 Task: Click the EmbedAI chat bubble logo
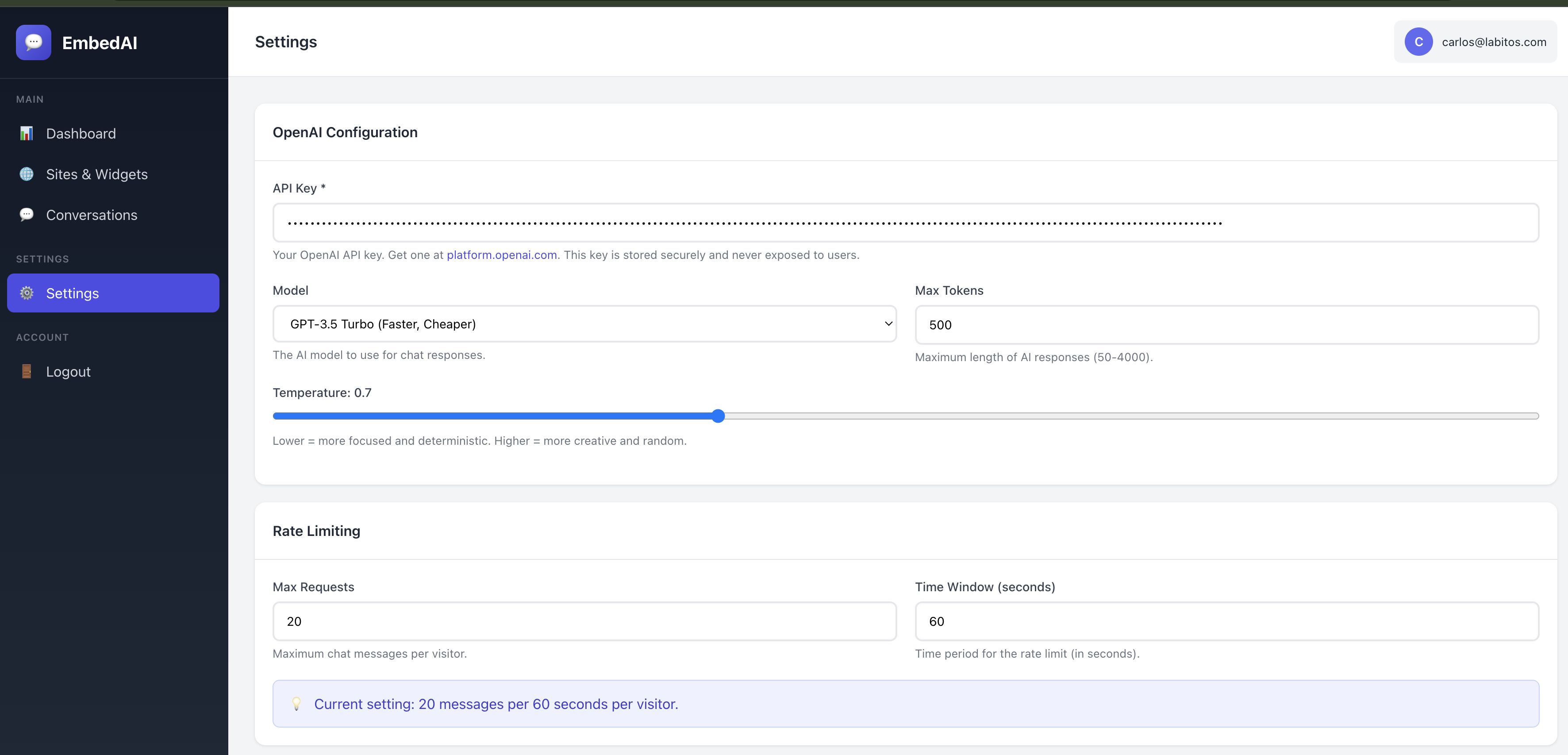click(x=34, y=42)
